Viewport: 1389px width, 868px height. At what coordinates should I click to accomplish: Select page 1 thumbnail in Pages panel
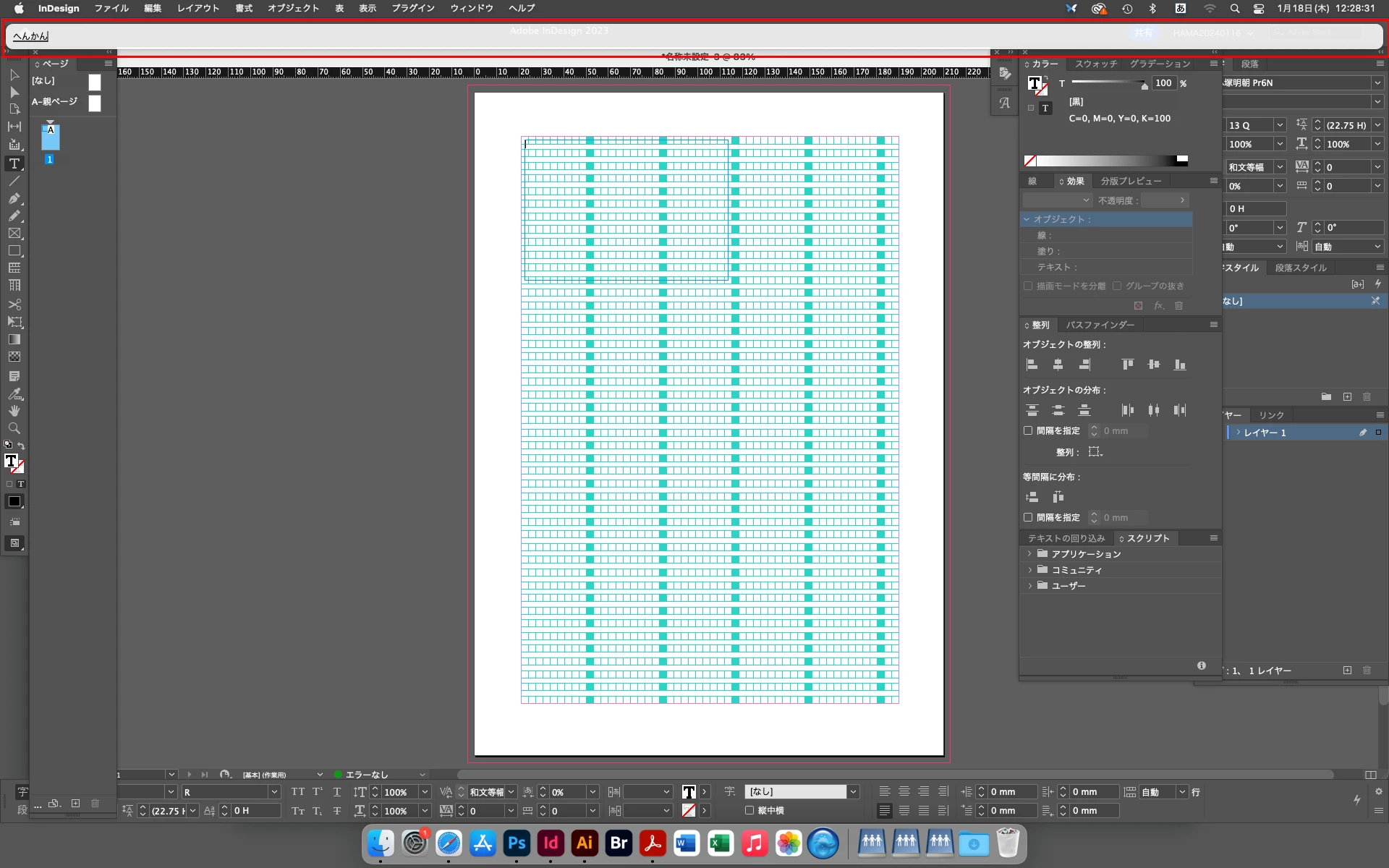pyautogui.click(x=50, y=137)
